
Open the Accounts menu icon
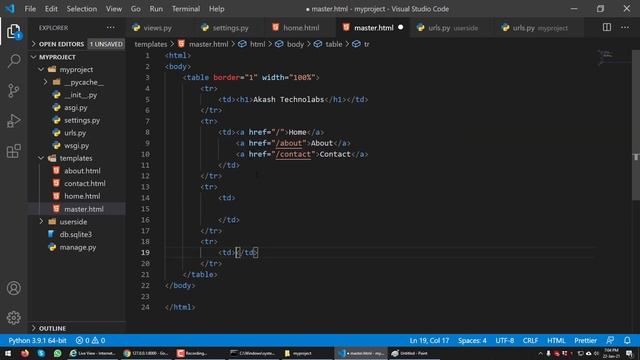(13, 288)
